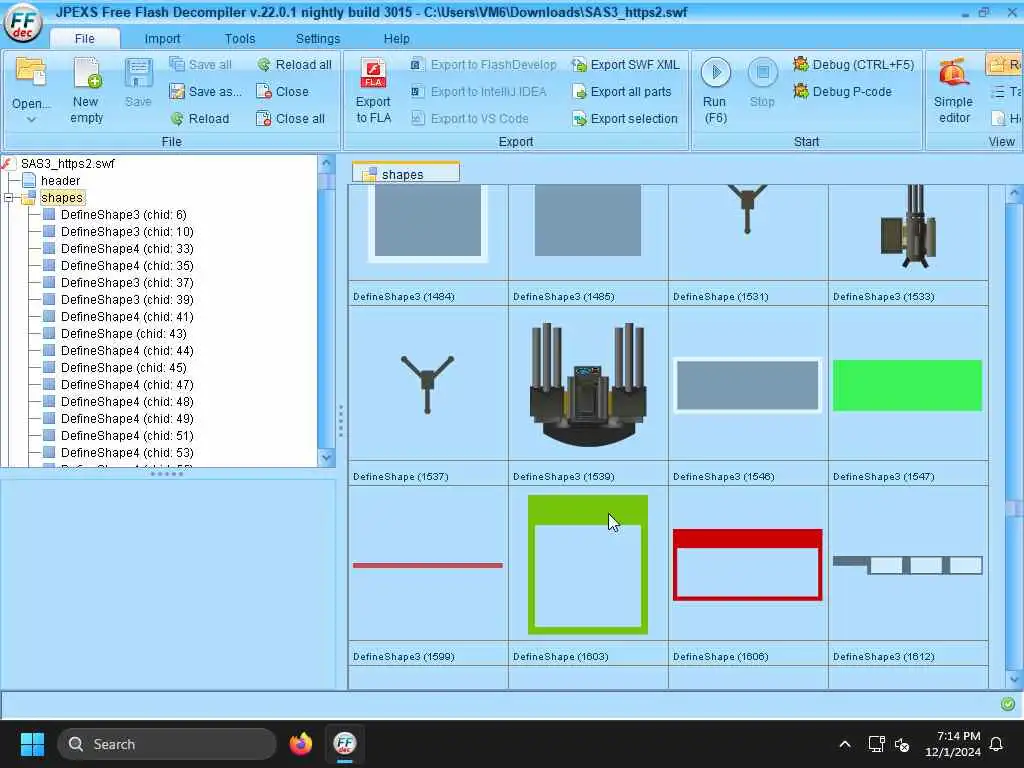Click the Open file folder icon
Screen dimensions: 1024x768
[31, 73]
